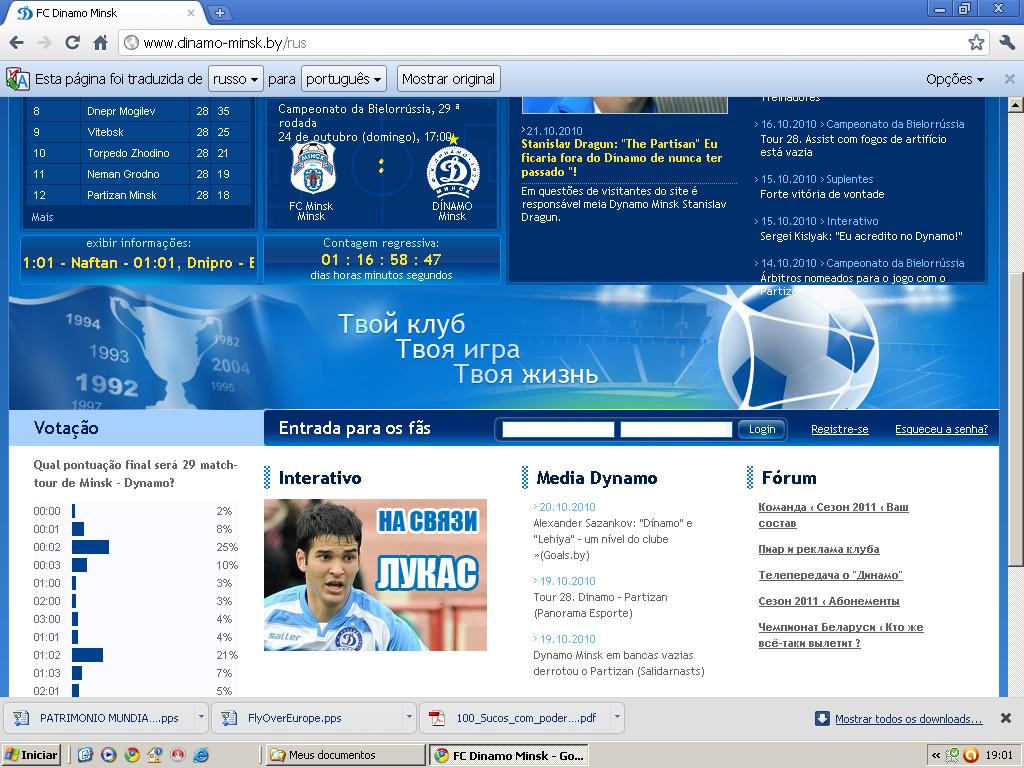Bookmark this page with the star icon
This screenshot has height=768, width=1024.
pos(976,43)
